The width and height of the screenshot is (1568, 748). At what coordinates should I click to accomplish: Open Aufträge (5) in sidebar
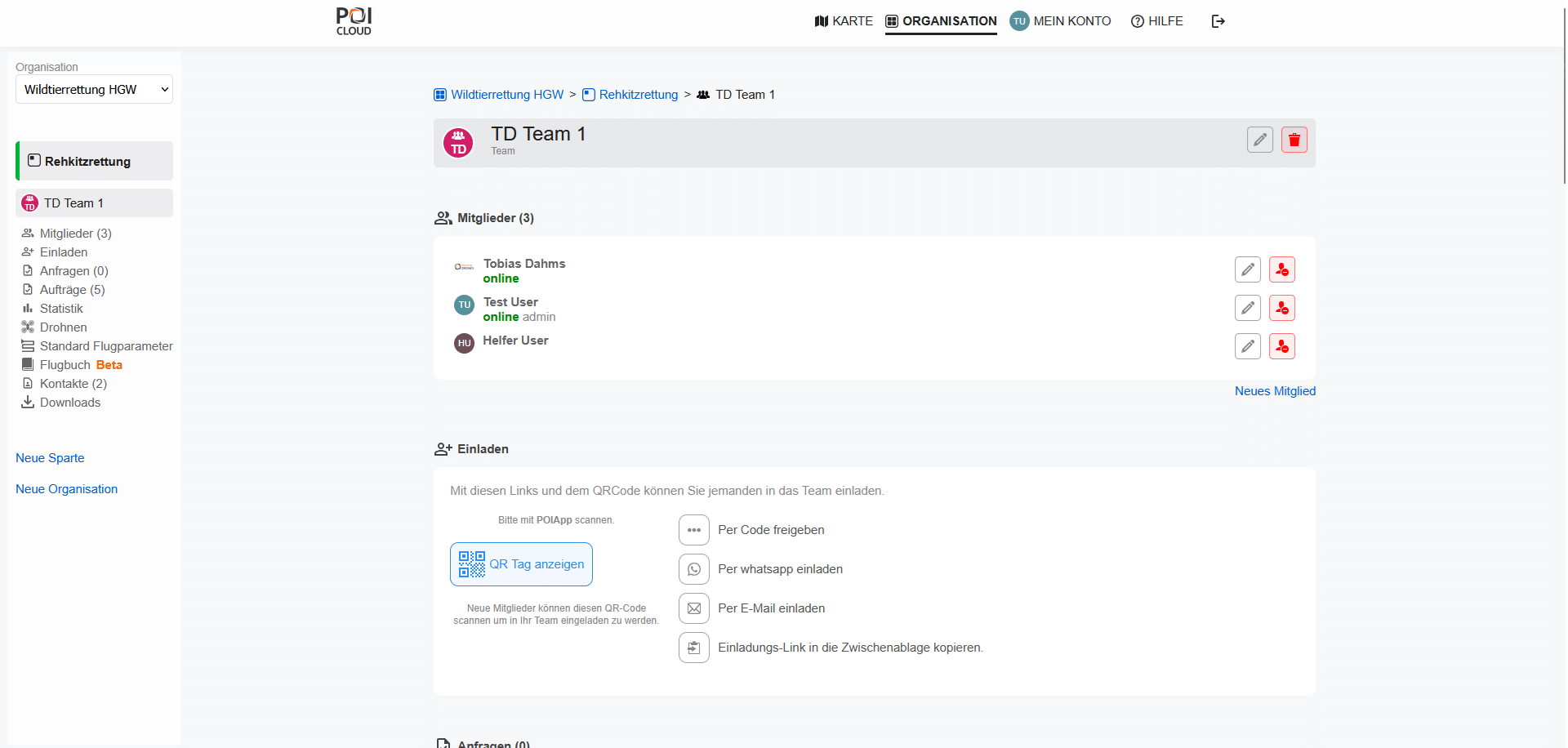(63, 290)
